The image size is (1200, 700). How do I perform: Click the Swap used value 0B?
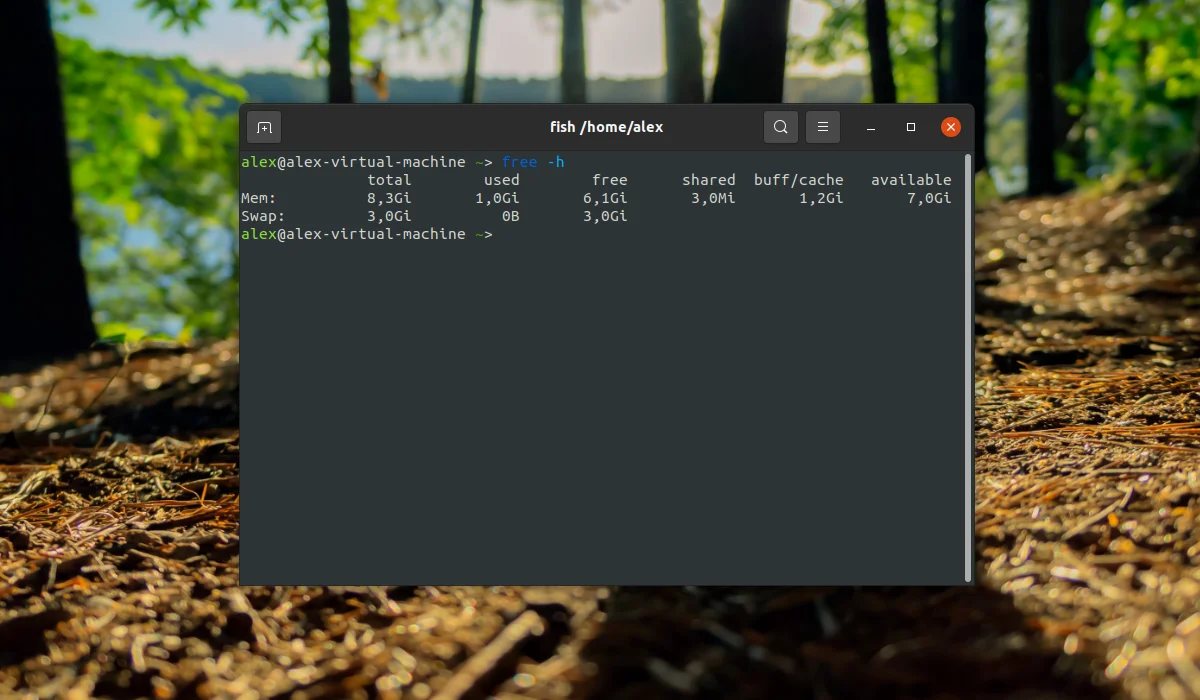511,216
